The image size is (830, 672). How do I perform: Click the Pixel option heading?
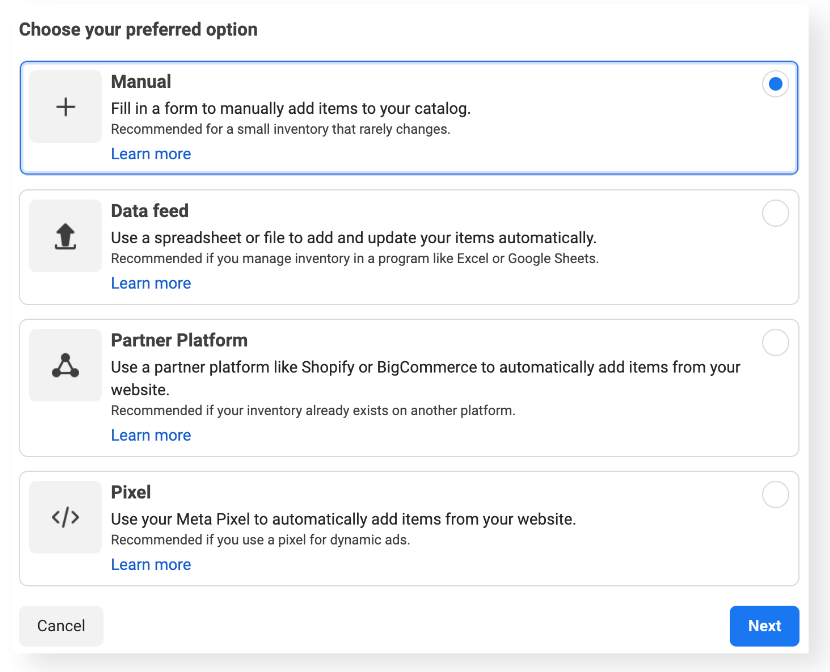coord(131,492)
